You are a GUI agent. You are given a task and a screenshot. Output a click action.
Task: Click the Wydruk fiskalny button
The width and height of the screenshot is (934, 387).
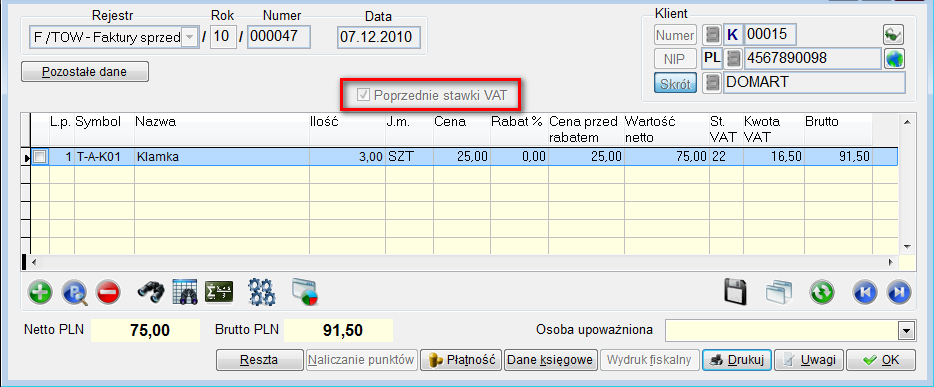tap(649, 360)
